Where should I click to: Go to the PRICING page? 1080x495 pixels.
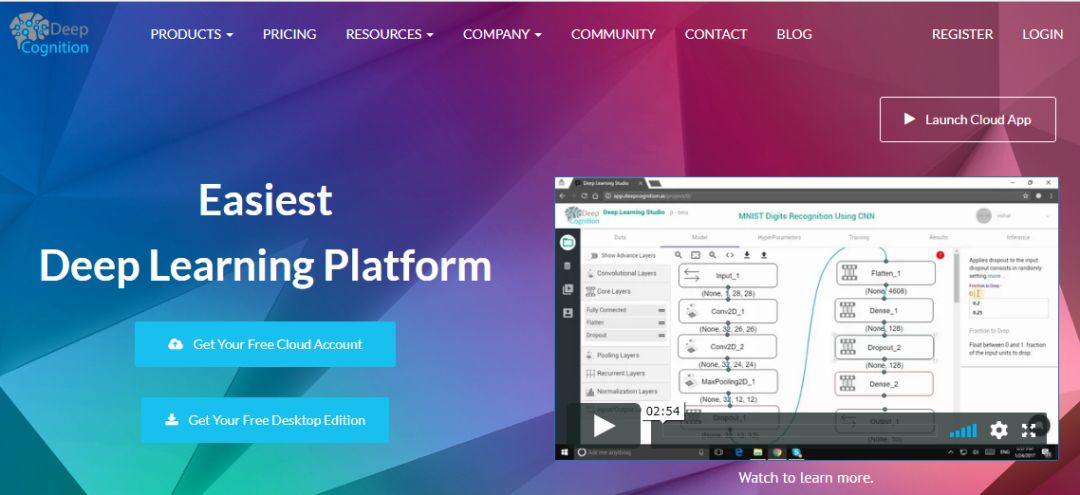(x=289, y=34)
